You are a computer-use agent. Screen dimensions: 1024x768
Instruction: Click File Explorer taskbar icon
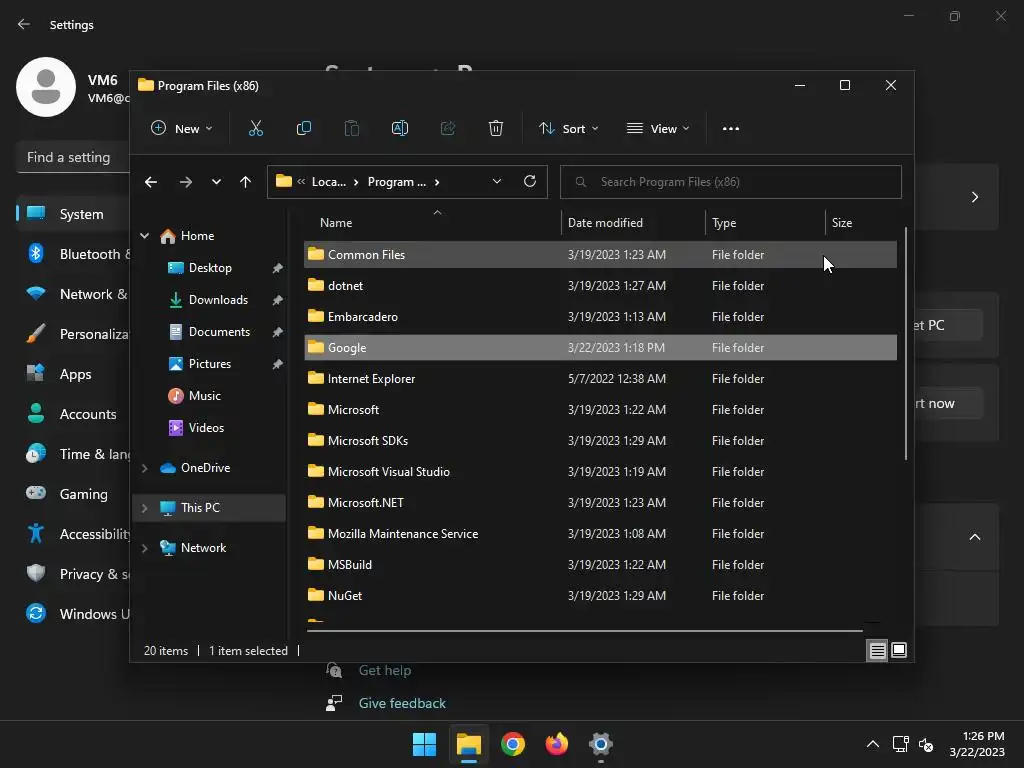point(469,744)
